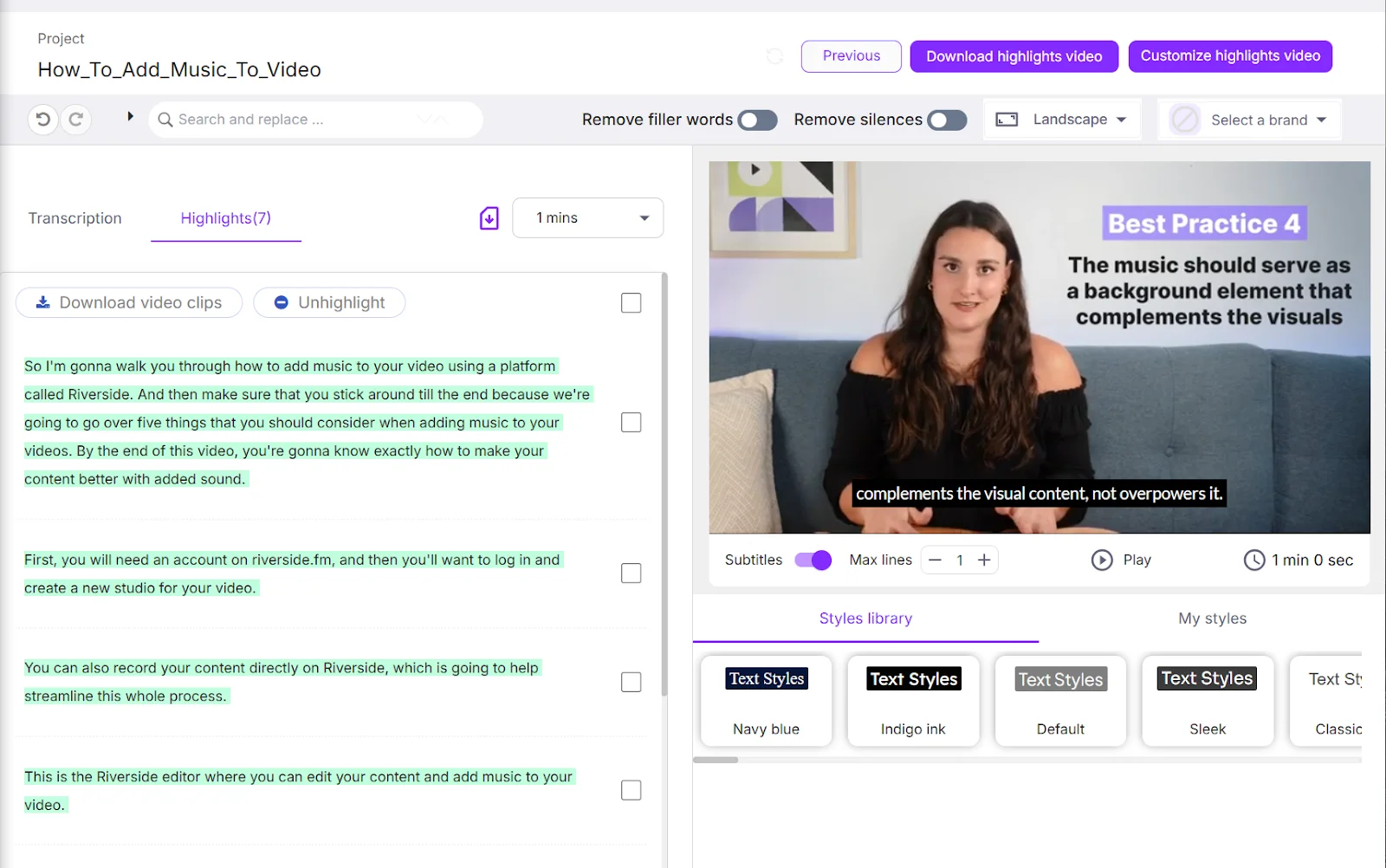
Task: Click the Customize highlights video button
Action: coord(1230,55)
